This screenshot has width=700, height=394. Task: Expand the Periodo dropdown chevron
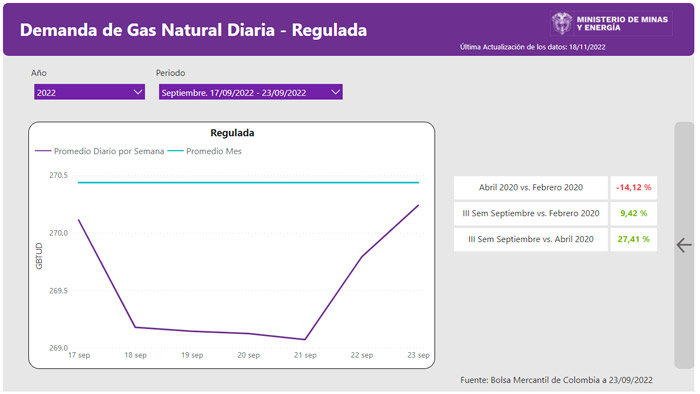point(336,92)
